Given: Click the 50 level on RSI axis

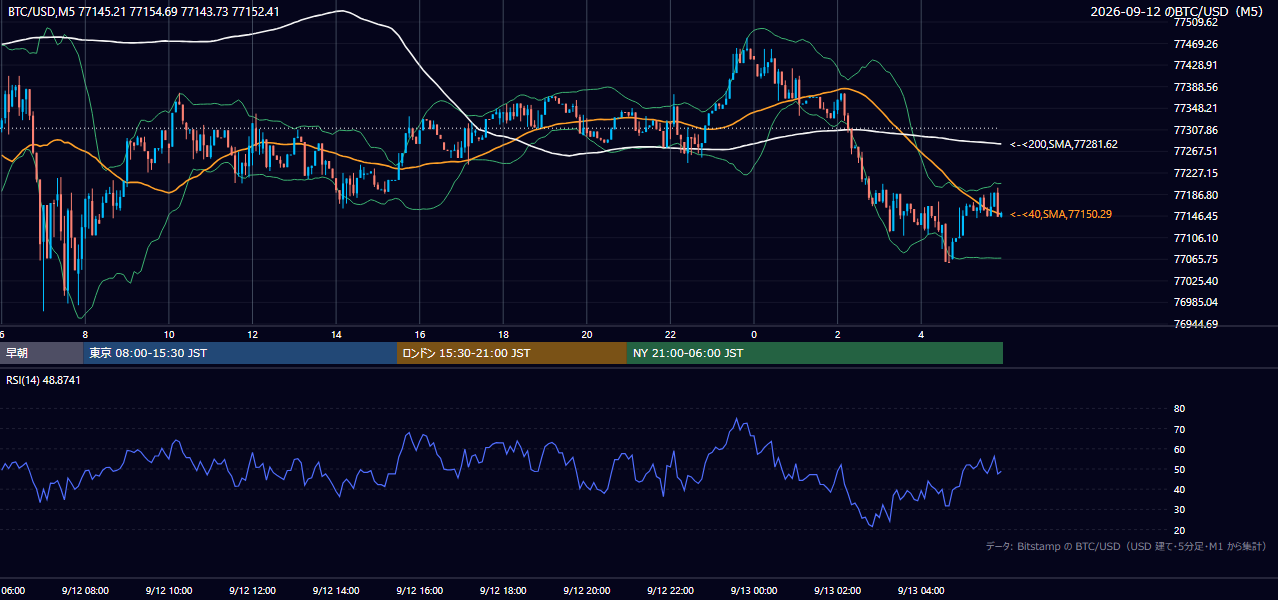Looking at the screenshot, I should click(x=1179, y=469).
